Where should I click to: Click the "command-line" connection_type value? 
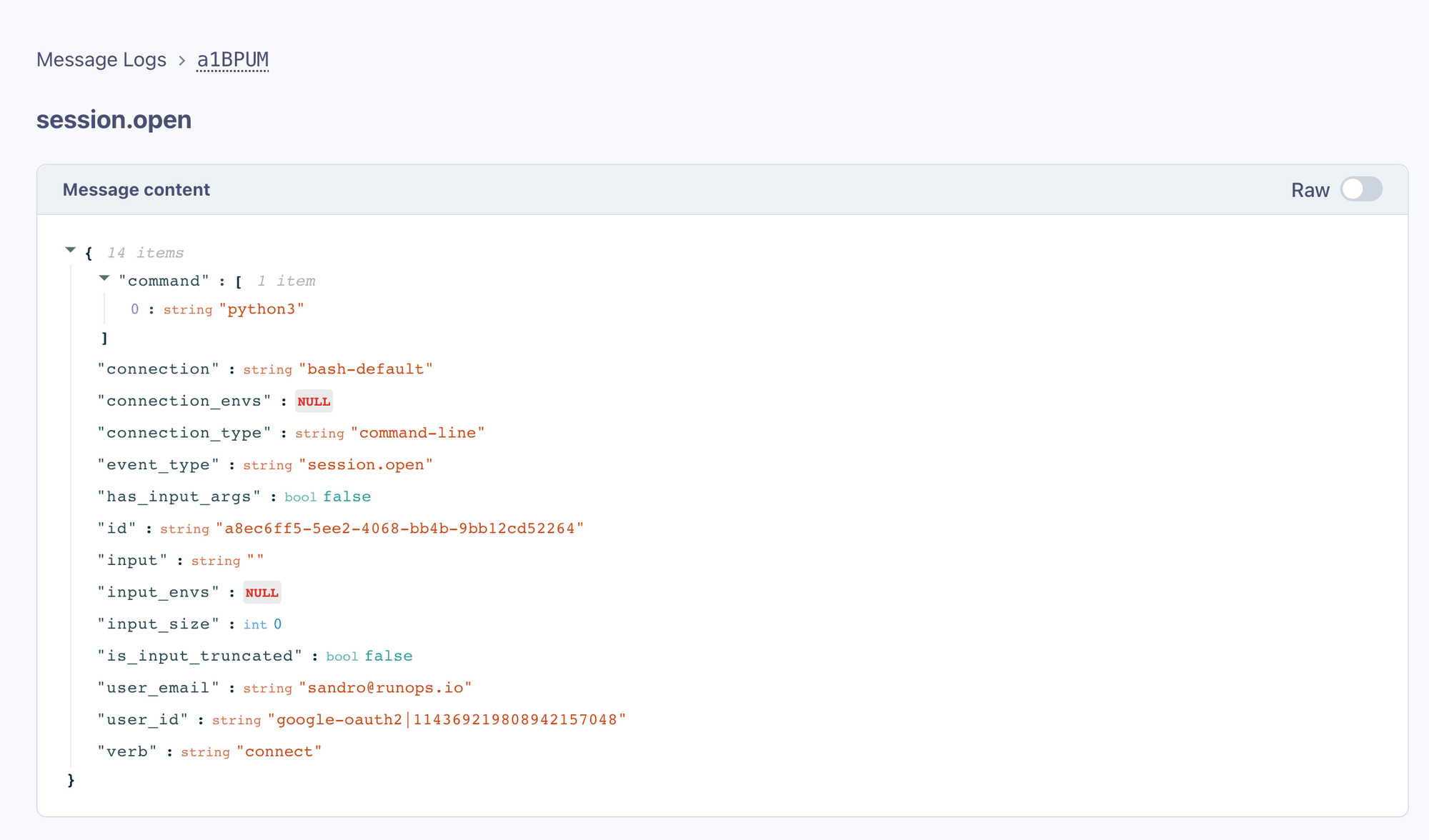[417, 433]
